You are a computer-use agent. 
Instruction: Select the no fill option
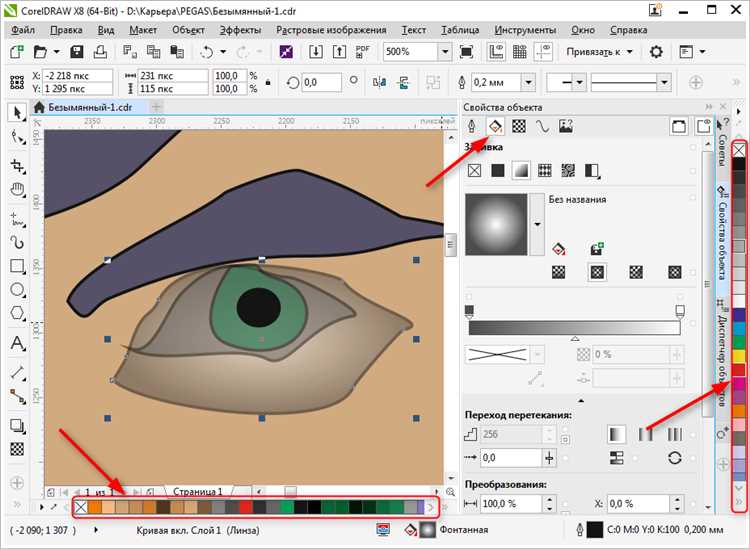click(474, 170)
